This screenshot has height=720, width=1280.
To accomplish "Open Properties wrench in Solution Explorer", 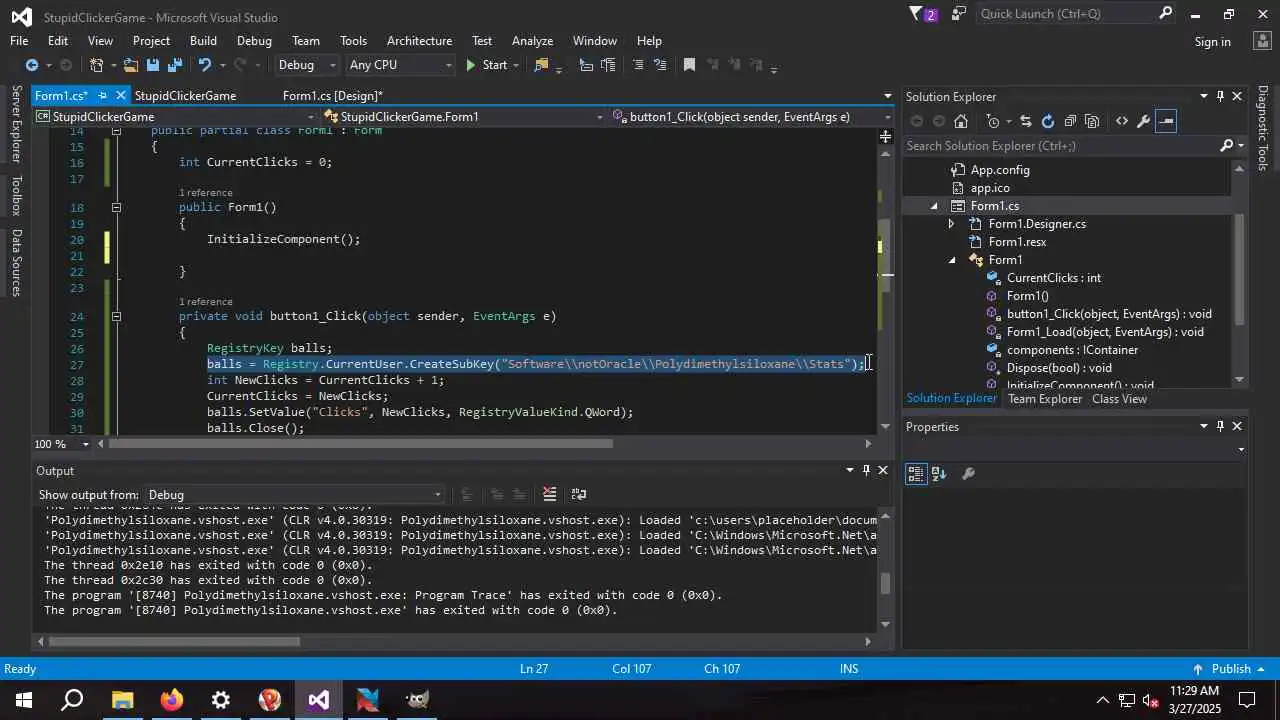I will coord(1144,121).
